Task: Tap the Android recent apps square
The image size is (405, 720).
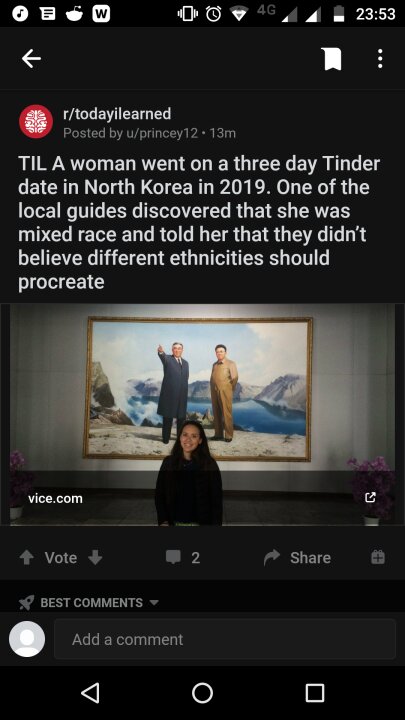Action: pyautogui.click(x=315, y=692)
